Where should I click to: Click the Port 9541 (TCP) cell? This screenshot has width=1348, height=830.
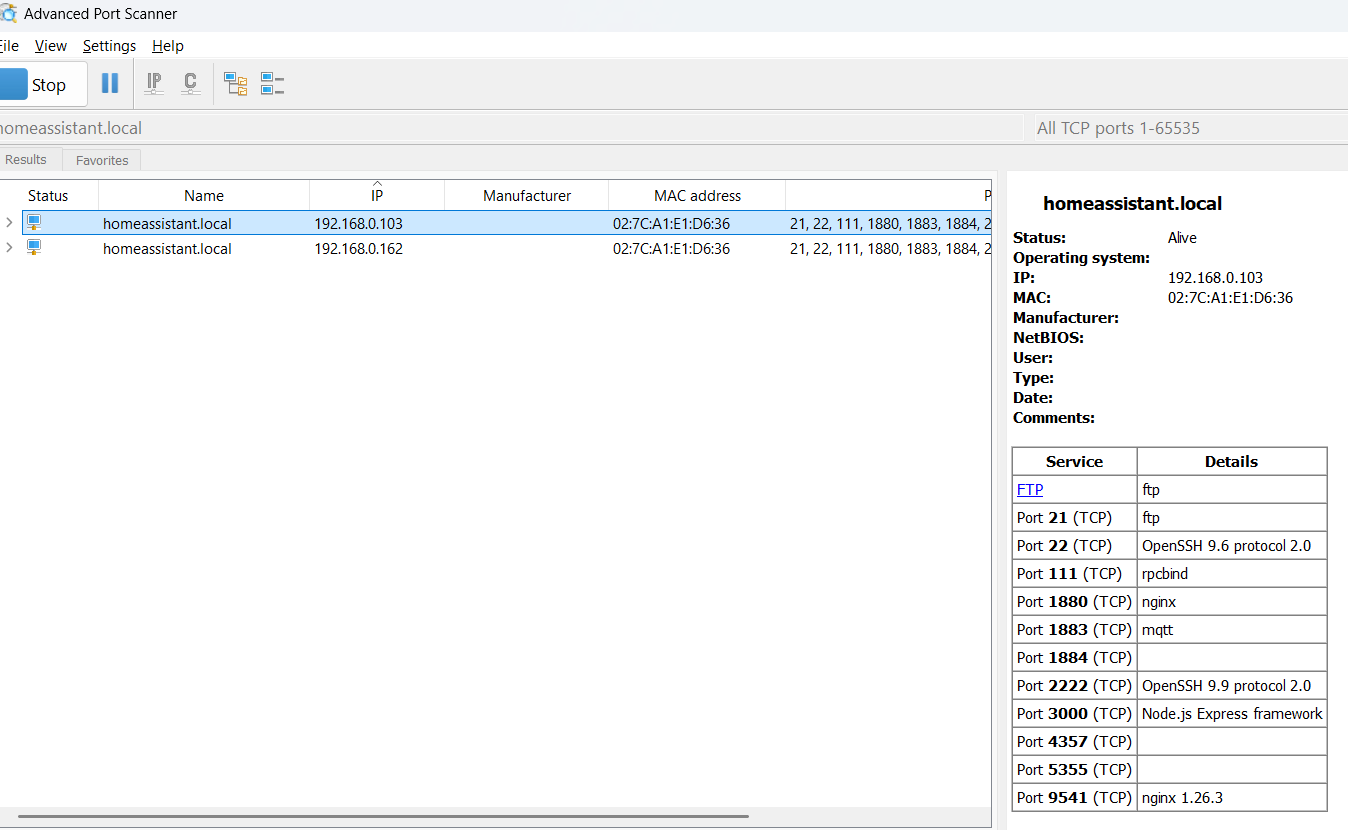click(x=1075, y=798)
